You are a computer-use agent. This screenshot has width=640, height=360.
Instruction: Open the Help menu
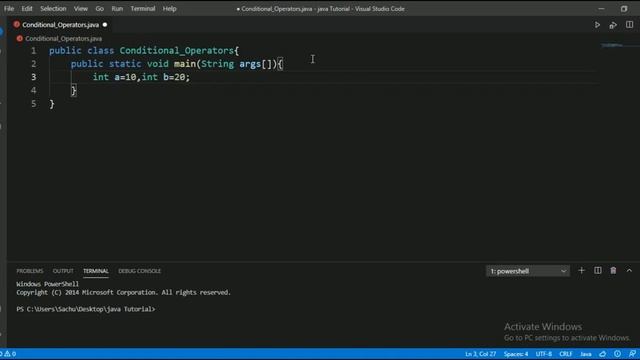[x=169, y=9]
